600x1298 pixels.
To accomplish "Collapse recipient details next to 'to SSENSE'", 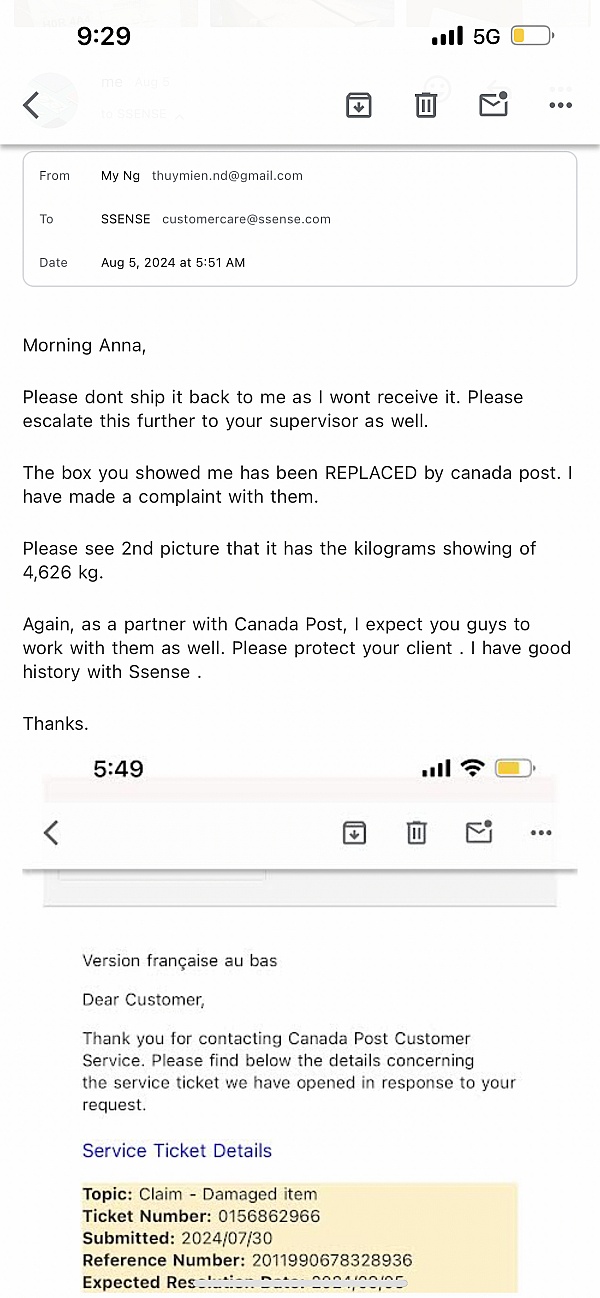I will [x=180, y=115].
